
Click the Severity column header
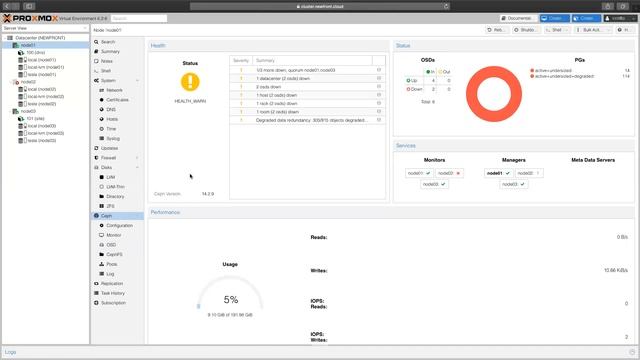[241, 60]
